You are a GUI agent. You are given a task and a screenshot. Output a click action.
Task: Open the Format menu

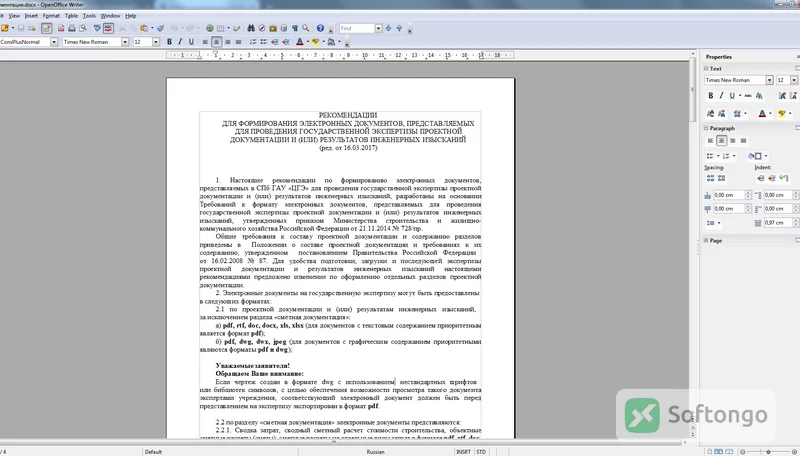[51, 16]
